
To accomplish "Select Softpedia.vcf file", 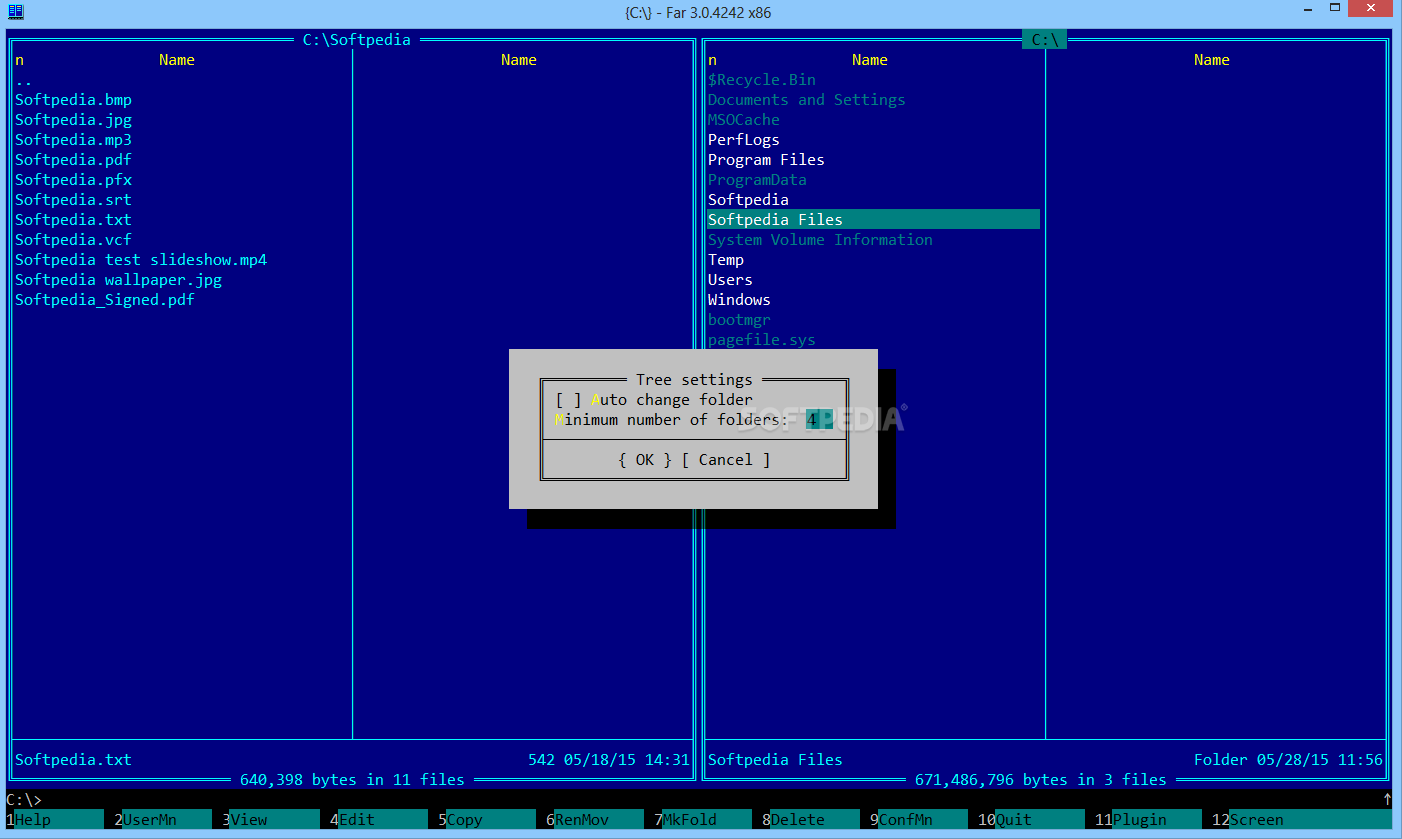I will click(73, 240).
